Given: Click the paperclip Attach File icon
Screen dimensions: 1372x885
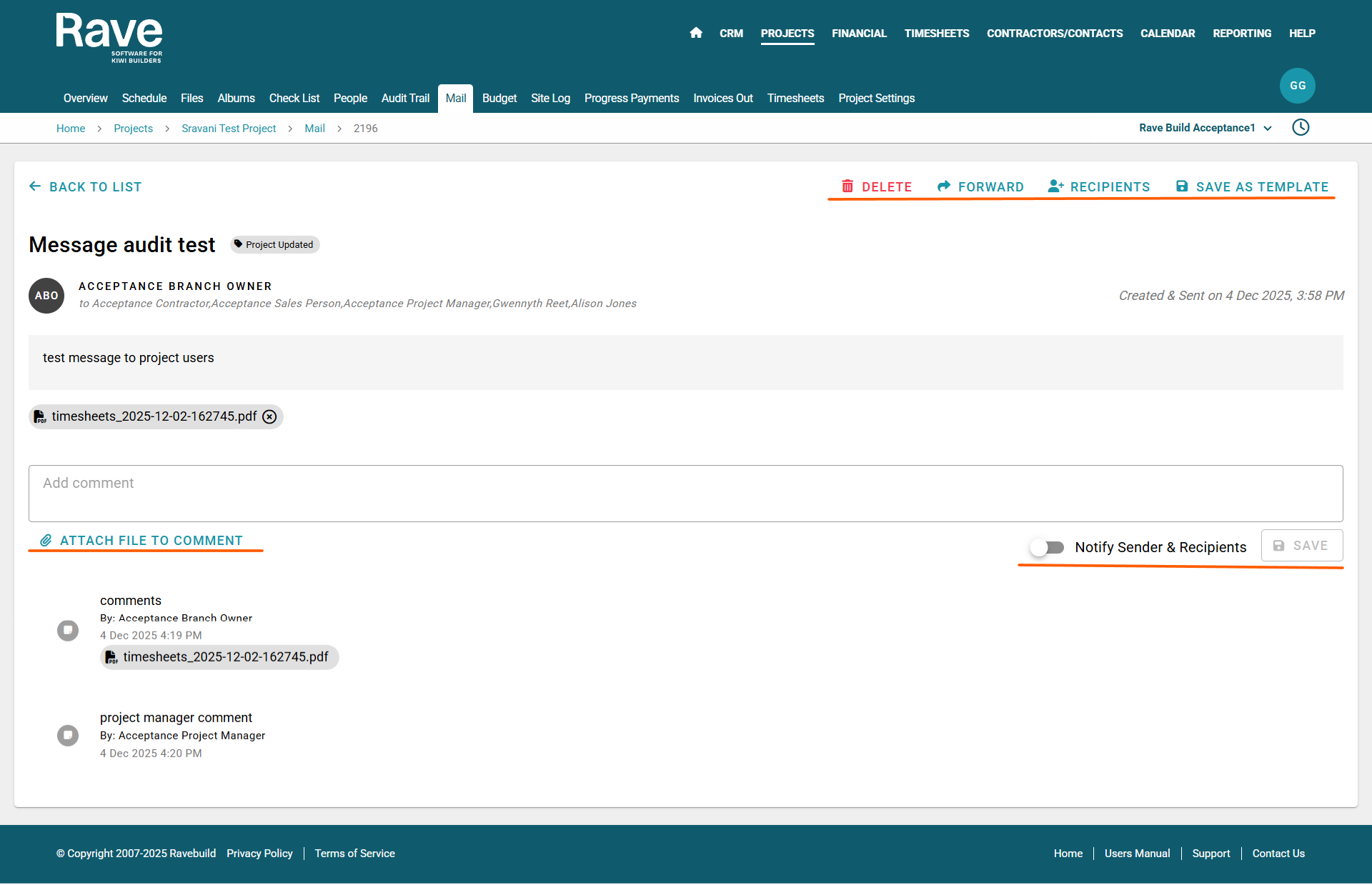Looking at the screenshot, I should pyautogui.click(x=46, y=541).
